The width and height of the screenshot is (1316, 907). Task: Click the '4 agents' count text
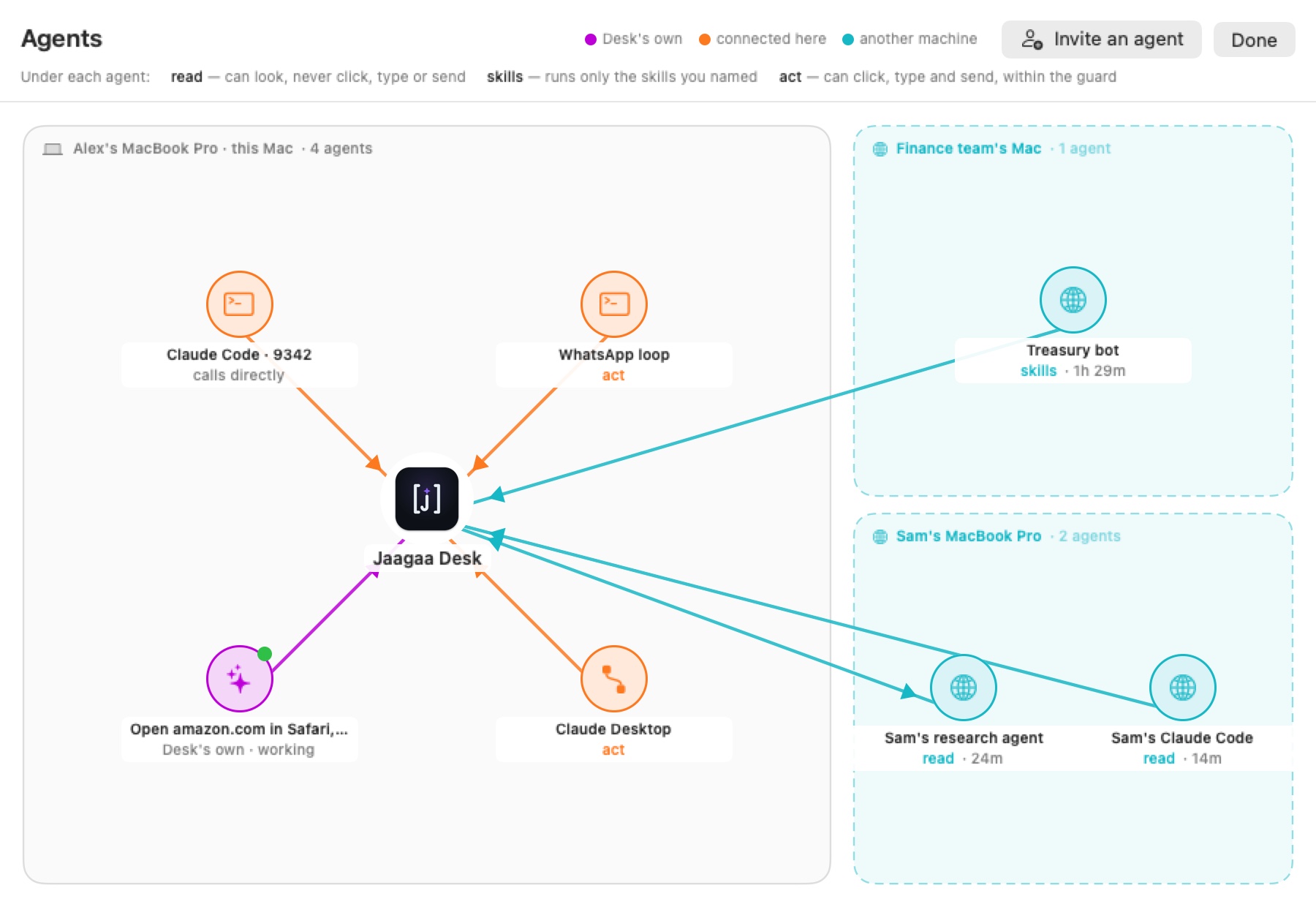pos(341,148)
